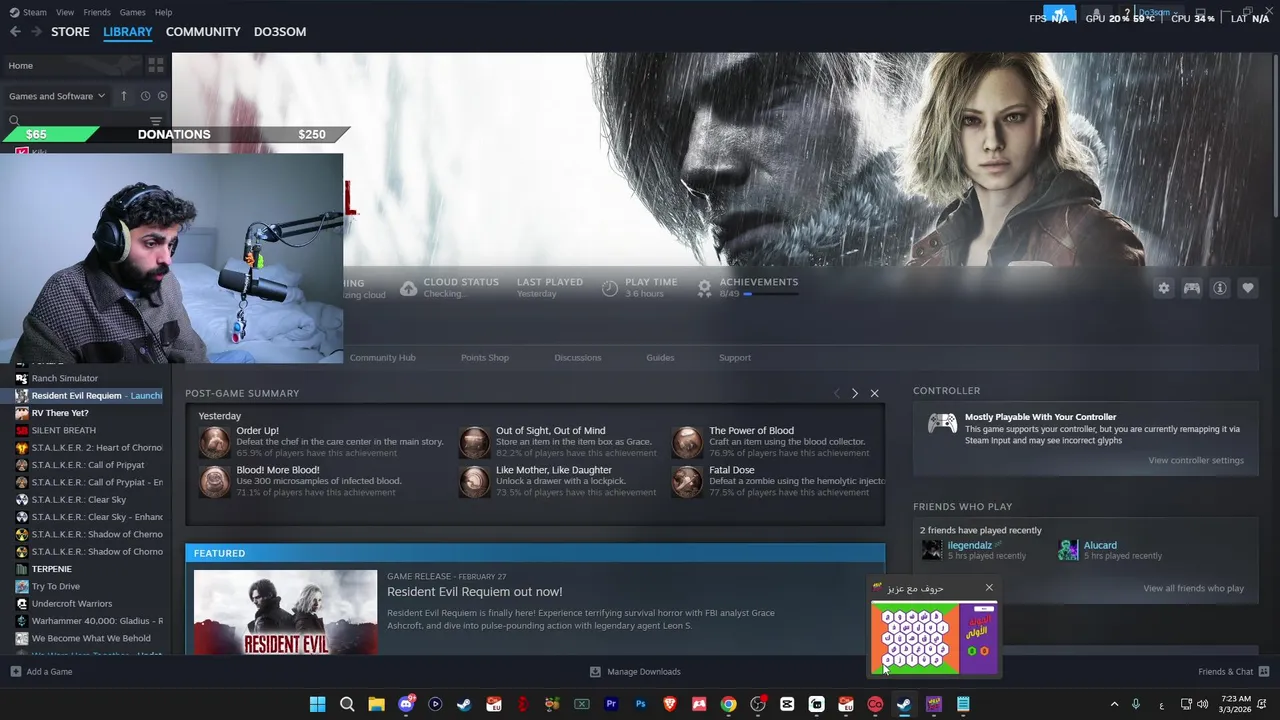The height and width of the screenshot is (720, 1280).
Task: Open the Windows Start menu
Action: tap(317, 704)
